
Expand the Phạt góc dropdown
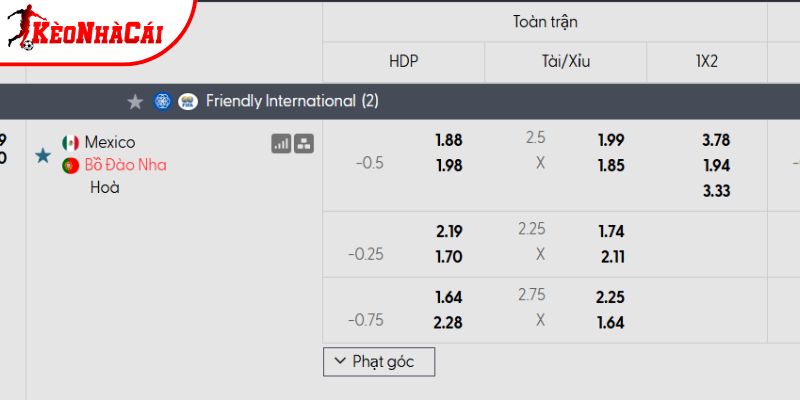[x=378, y=362]
